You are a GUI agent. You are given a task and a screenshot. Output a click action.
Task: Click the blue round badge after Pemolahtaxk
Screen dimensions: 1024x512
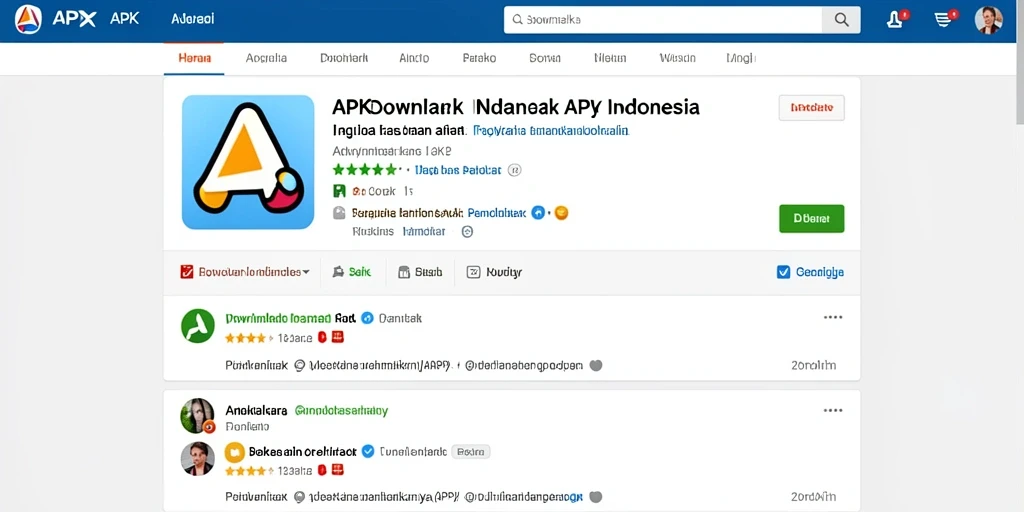tap(538, 212)
